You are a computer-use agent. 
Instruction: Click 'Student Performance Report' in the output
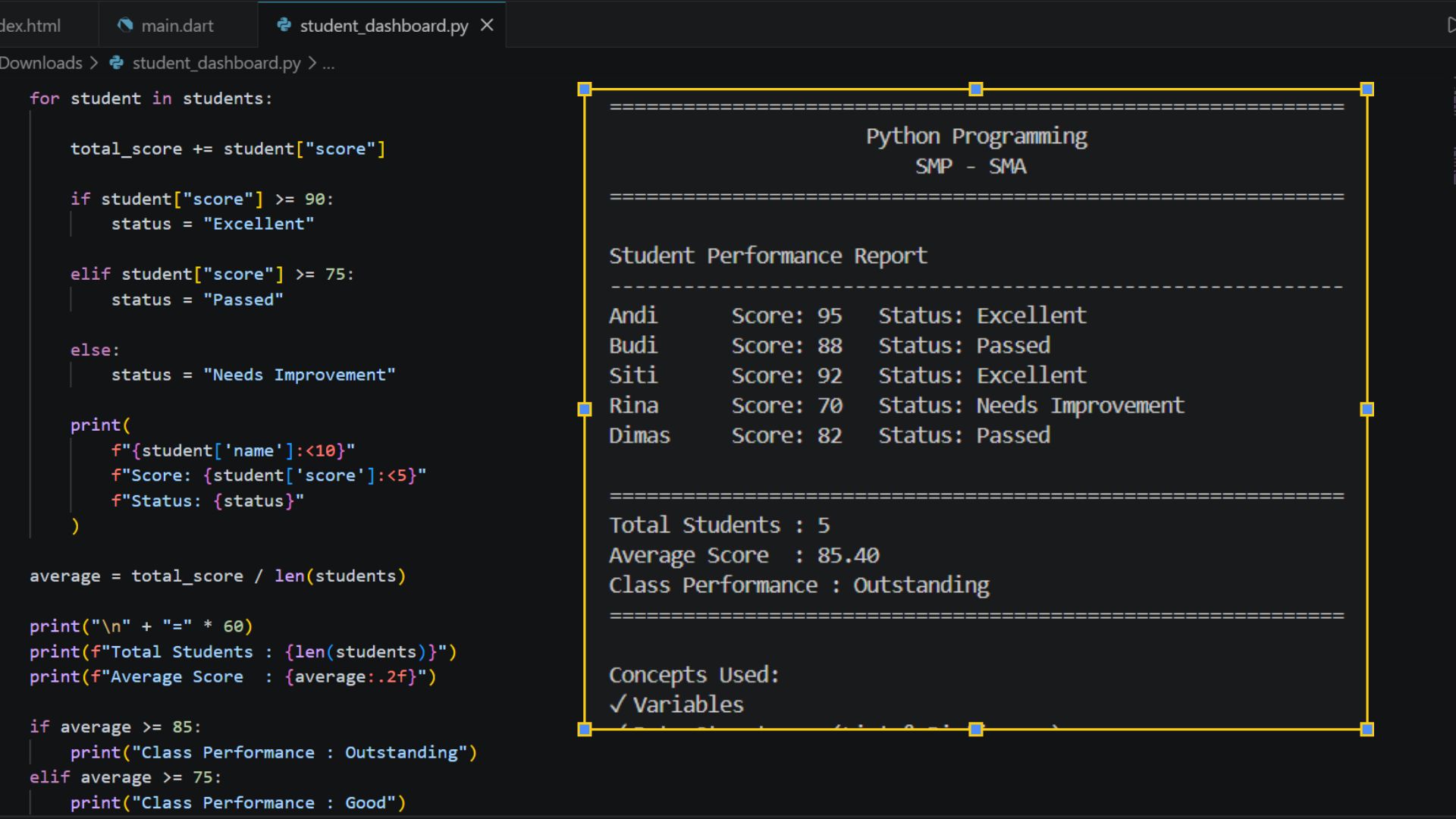[x=768, y=256]
